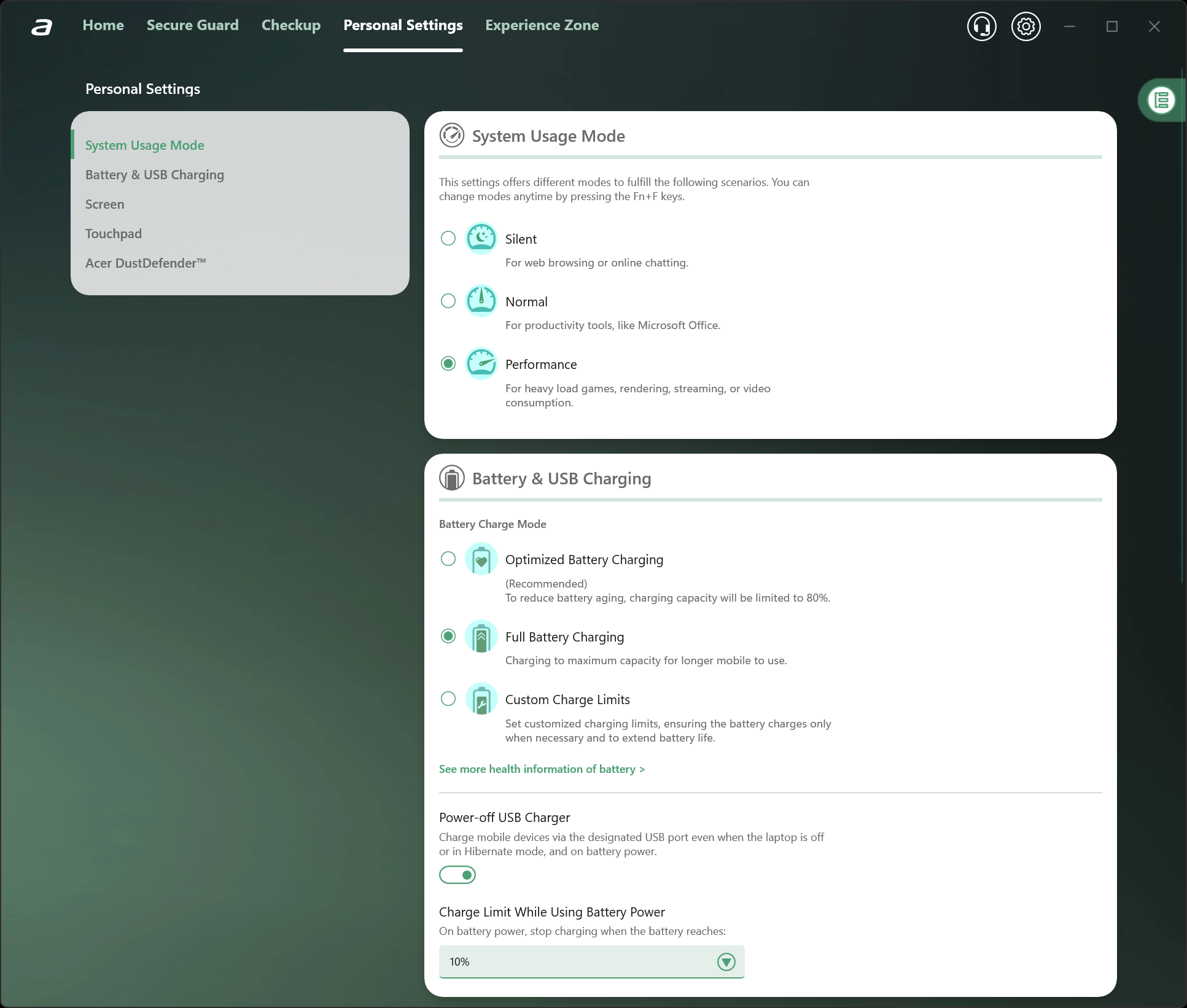1187x1008 pixels.
Task: Open the gear settings icon
Action: coord(1025,26)
